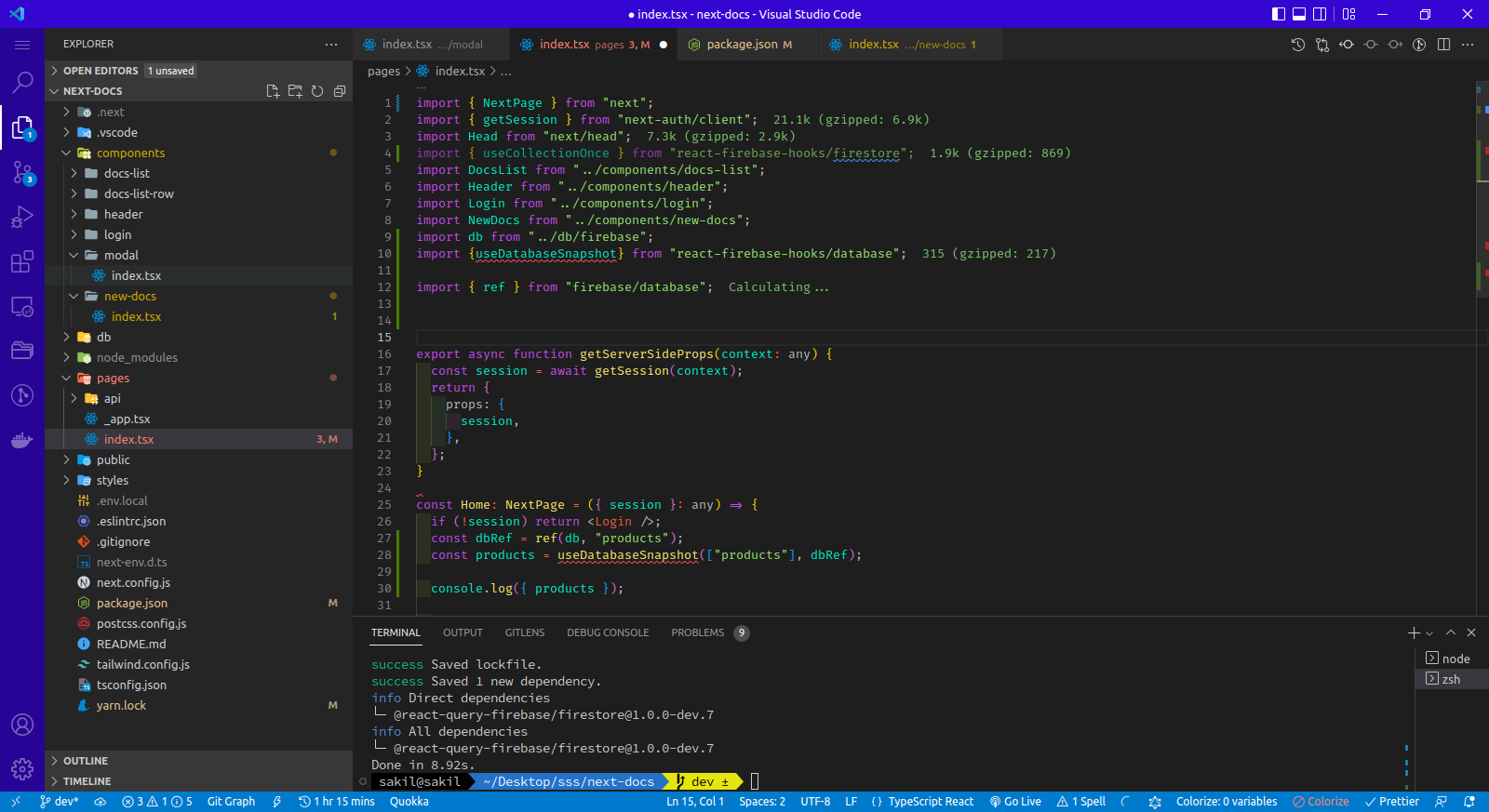Screen dimensions: 1489x812
Task: Open editor More Actions ellipsis
Action: [1468, 45]
